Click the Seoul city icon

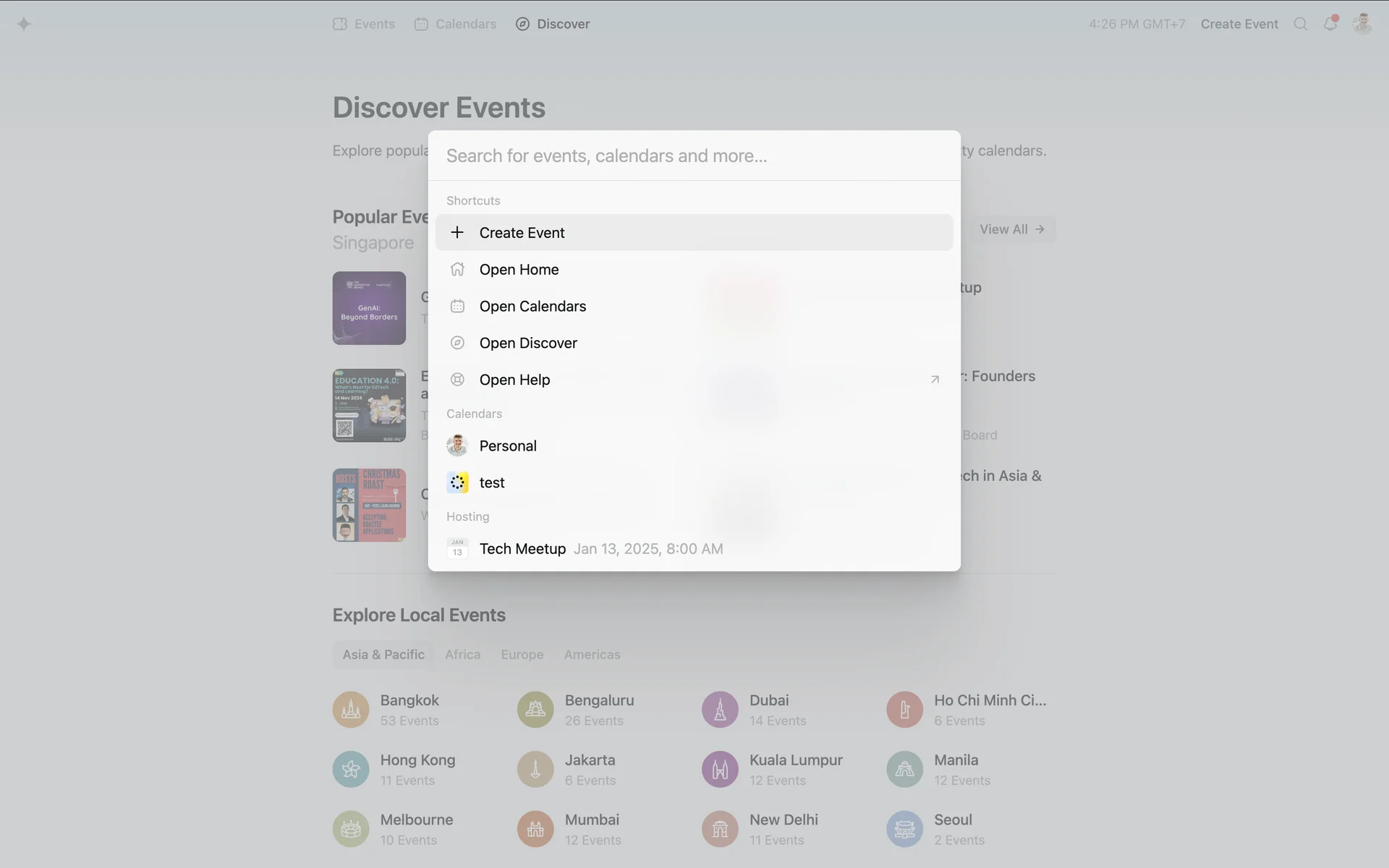(x=904, y=829)
